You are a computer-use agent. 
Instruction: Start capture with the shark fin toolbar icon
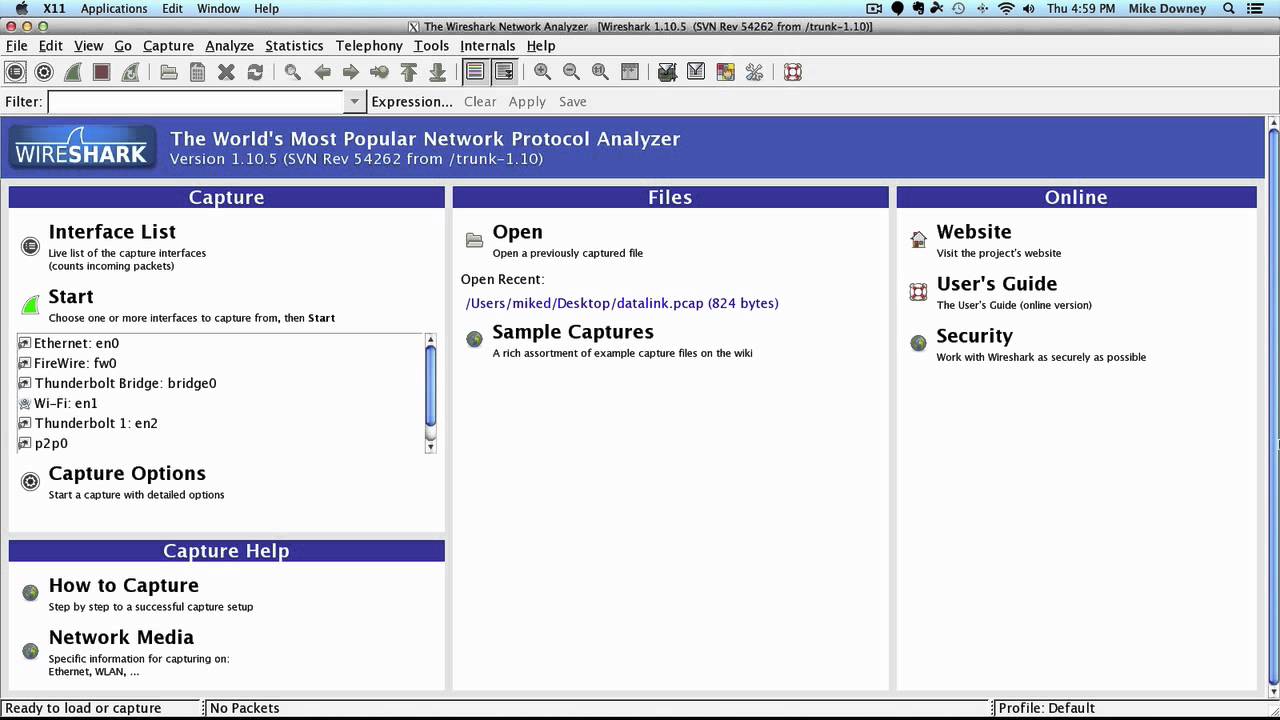(x=73, y=72)
